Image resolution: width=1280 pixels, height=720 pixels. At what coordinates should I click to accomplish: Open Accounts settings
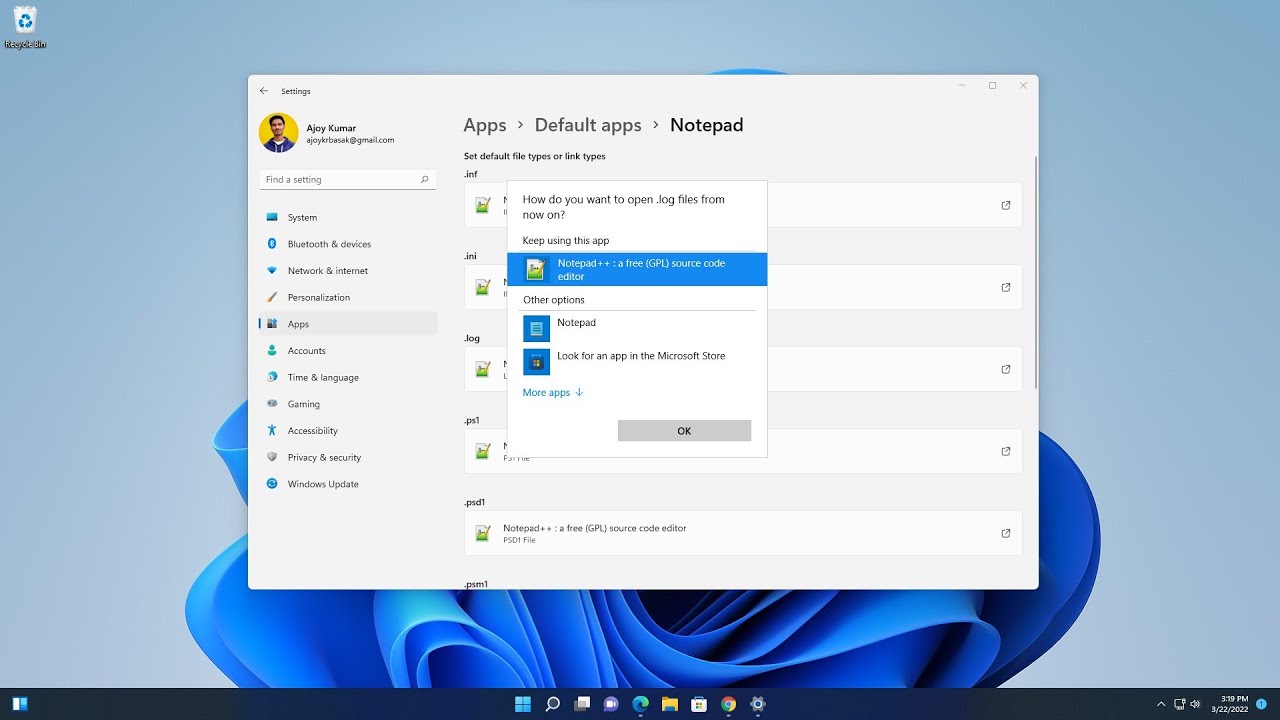click(x=347, y=351)
